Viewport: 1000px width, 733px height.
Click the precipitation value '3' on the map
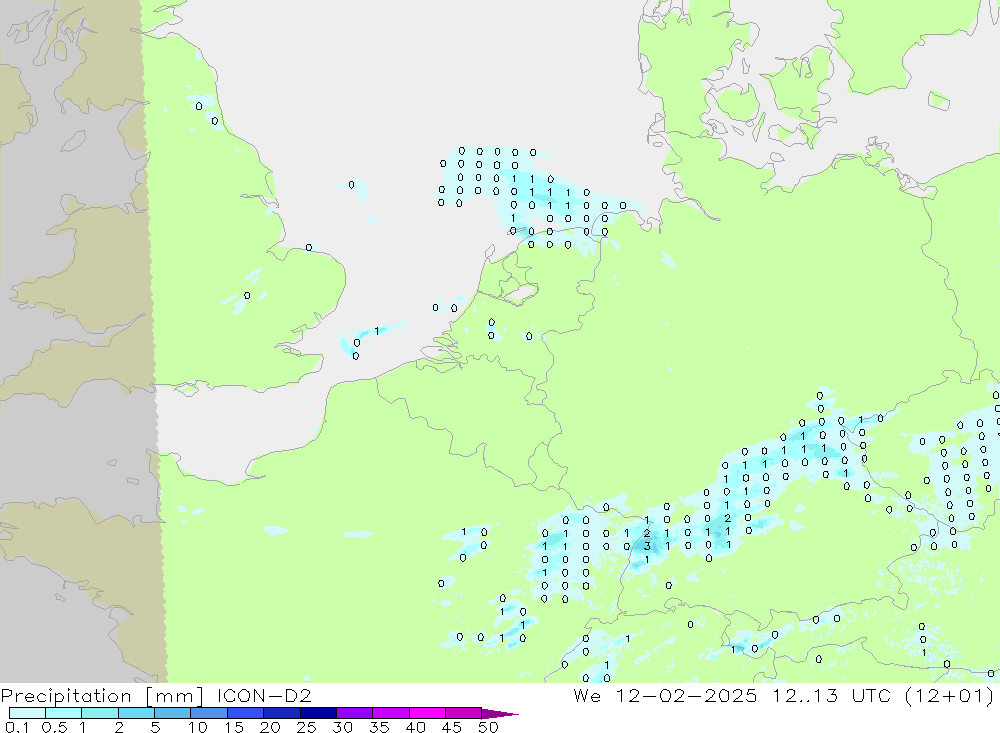pyautogui.click(x=647, y=546)
